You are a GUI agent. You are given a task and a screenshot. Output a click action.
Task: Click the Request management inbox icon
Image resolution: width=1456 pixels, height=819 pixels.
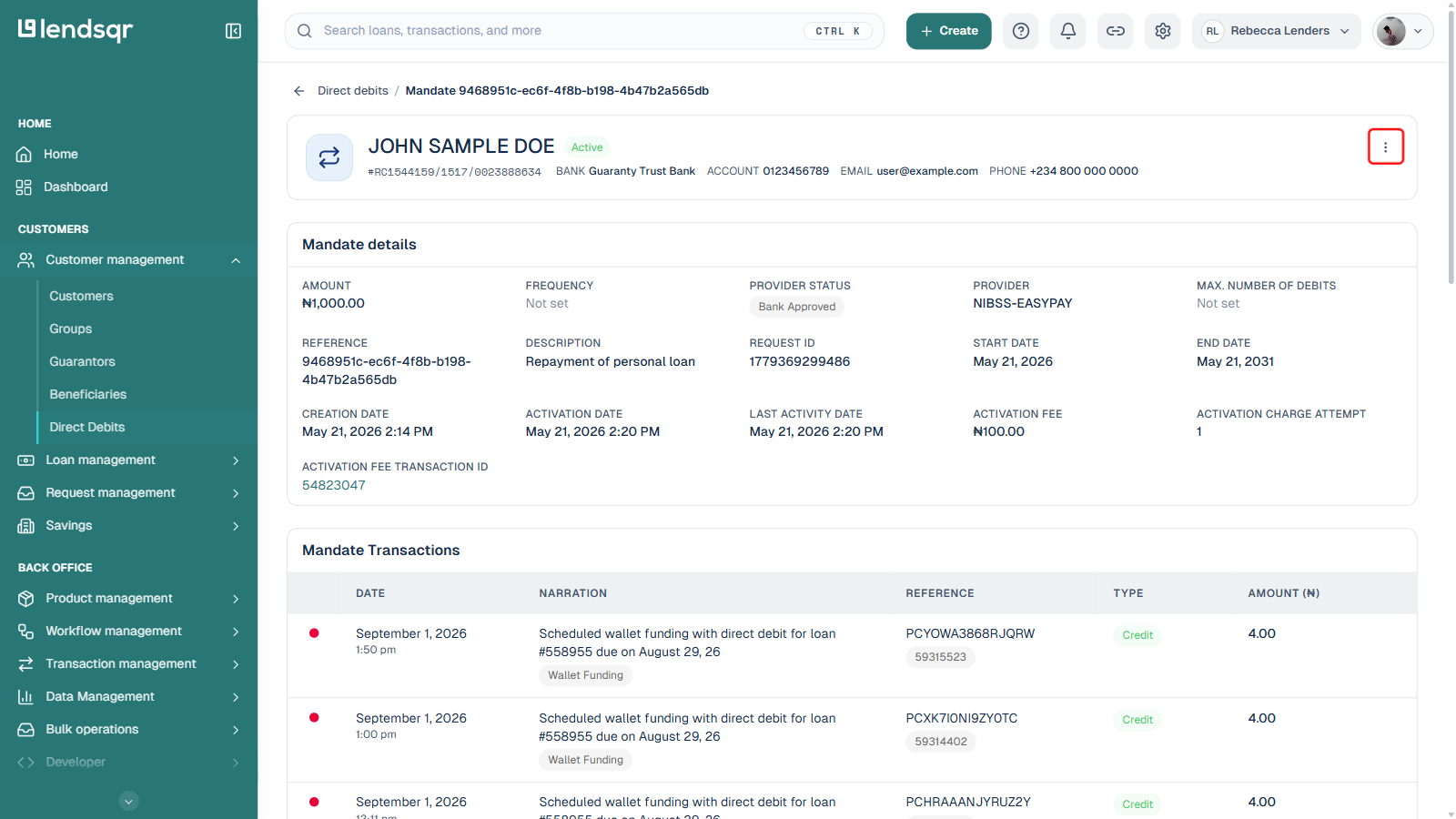25,493
